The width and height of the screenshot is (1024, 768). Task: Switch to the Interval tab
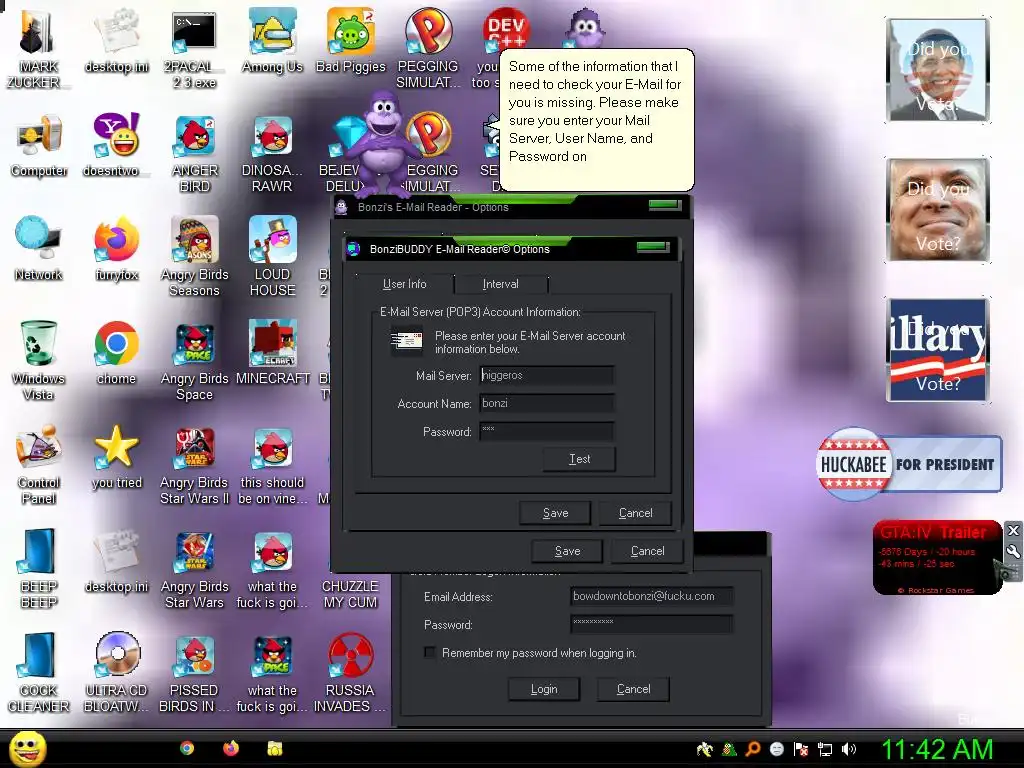[500, 284]
